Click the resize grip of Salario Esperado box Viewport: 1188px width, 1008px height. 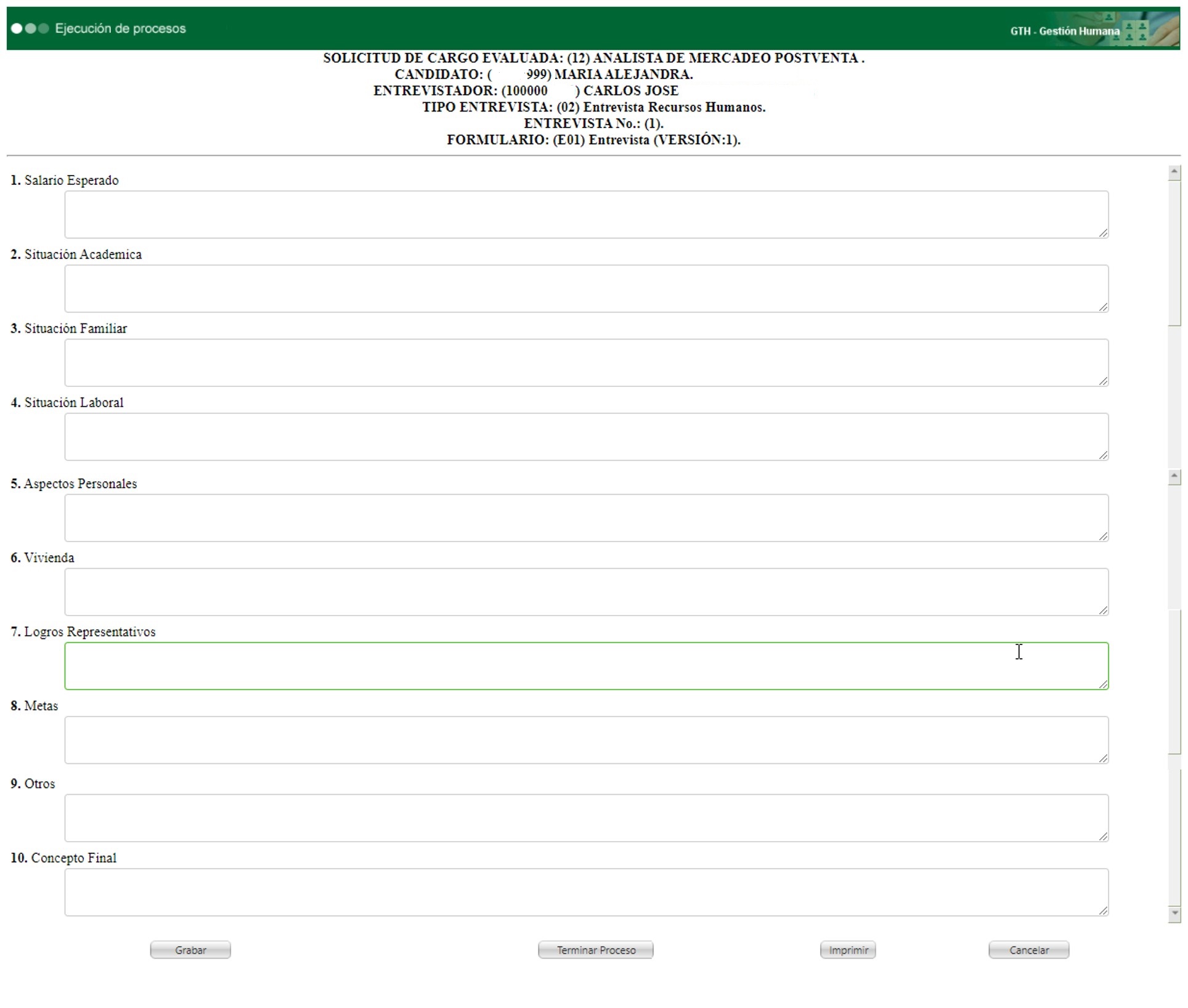click(1103, 233)
